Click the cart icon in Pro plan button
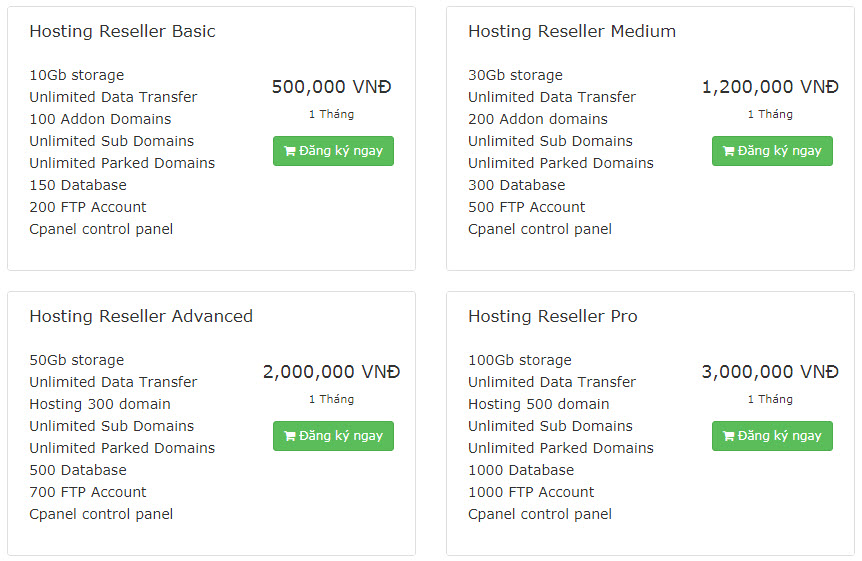This screenshot has width=862, height=561. pyautogui.click(x=729, y=437)
